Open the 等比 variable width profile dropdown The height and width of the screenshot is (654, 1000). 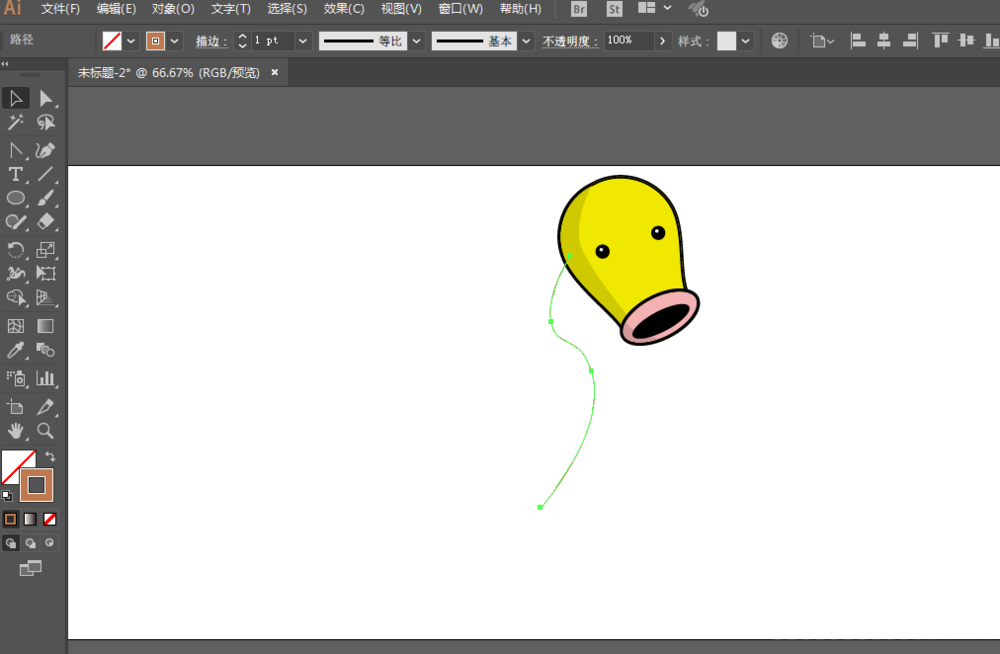[x=416, y=41]
